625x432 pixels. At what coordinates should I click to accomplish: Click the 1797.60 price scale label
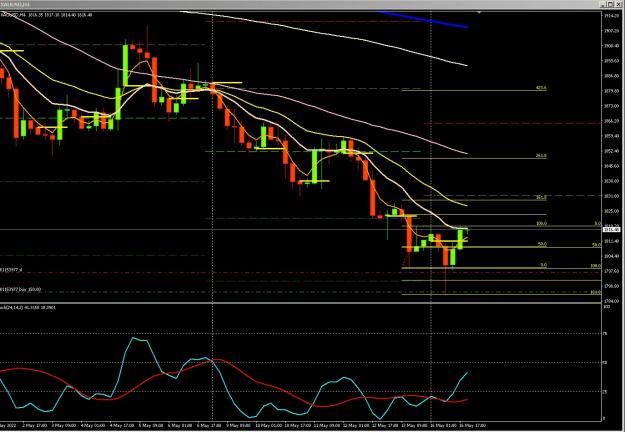pyautogui.click(x=611, y=271)
